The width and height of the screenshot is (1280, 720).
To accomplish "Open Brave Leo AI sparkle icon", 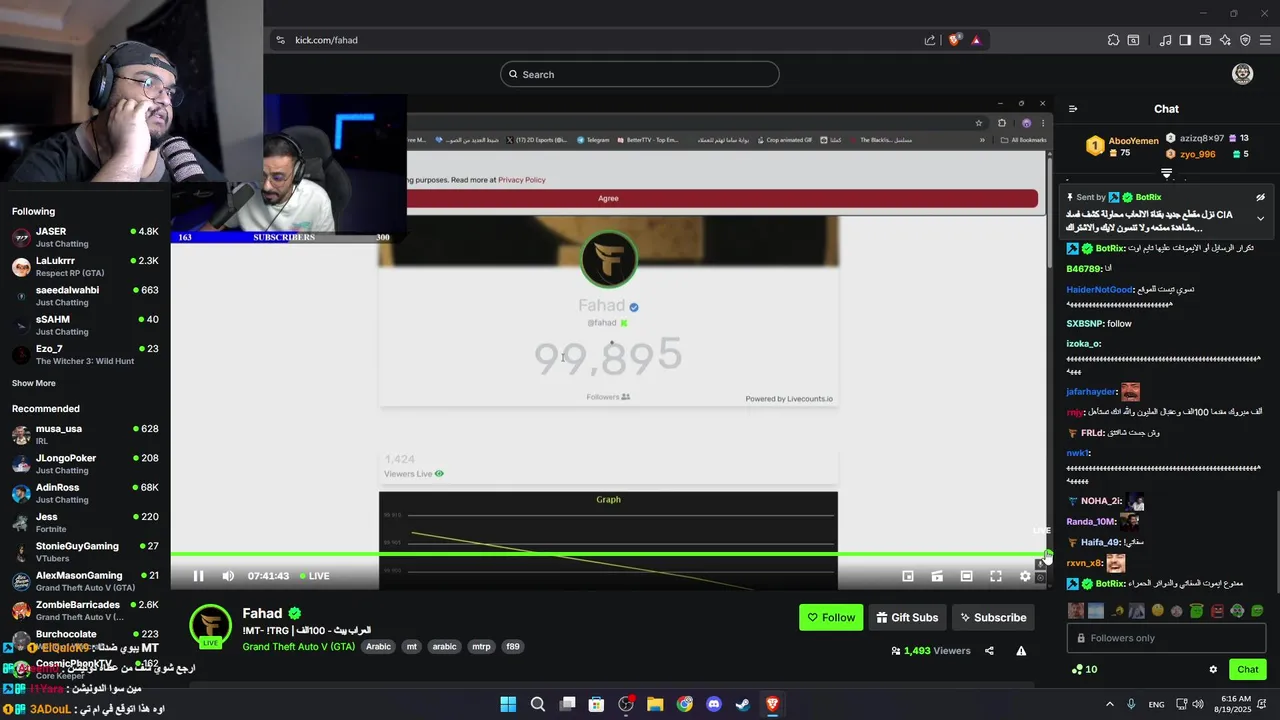I will [x=1225, y=40].
